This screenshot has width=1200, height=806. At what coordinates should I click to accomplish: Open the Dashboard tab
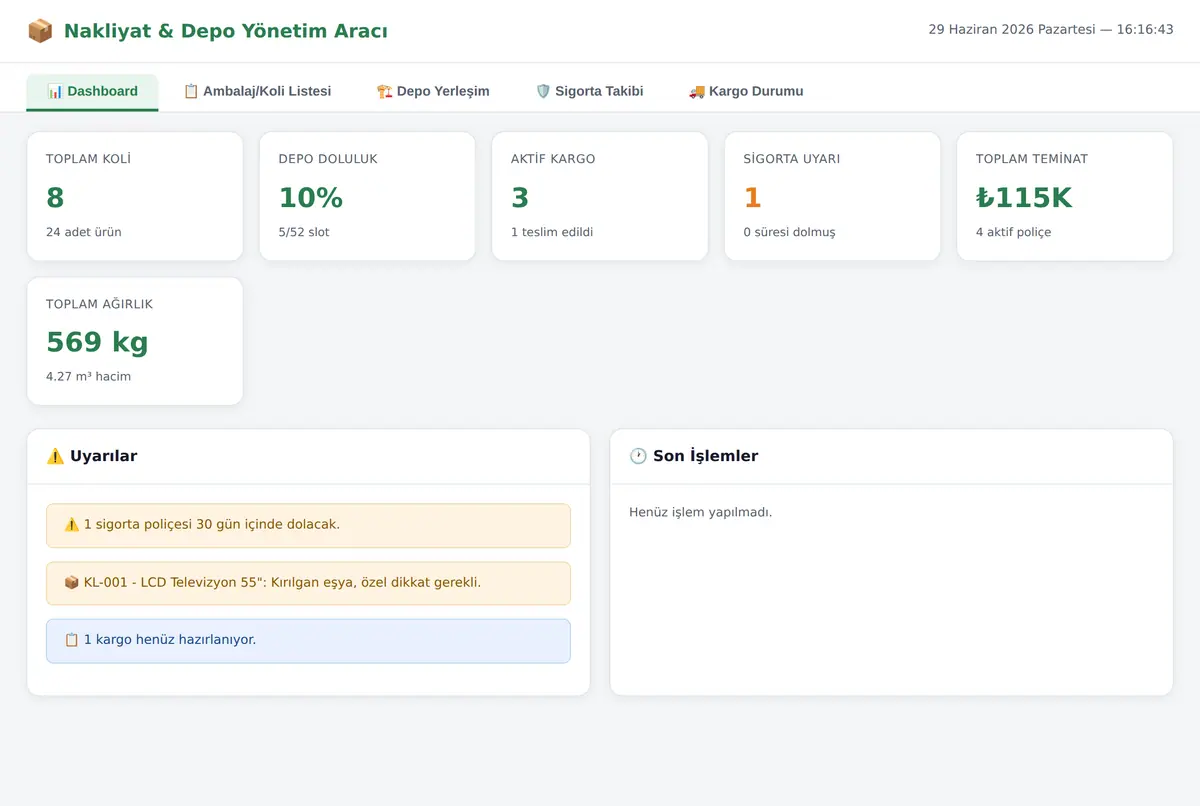(x=92, y=91)
